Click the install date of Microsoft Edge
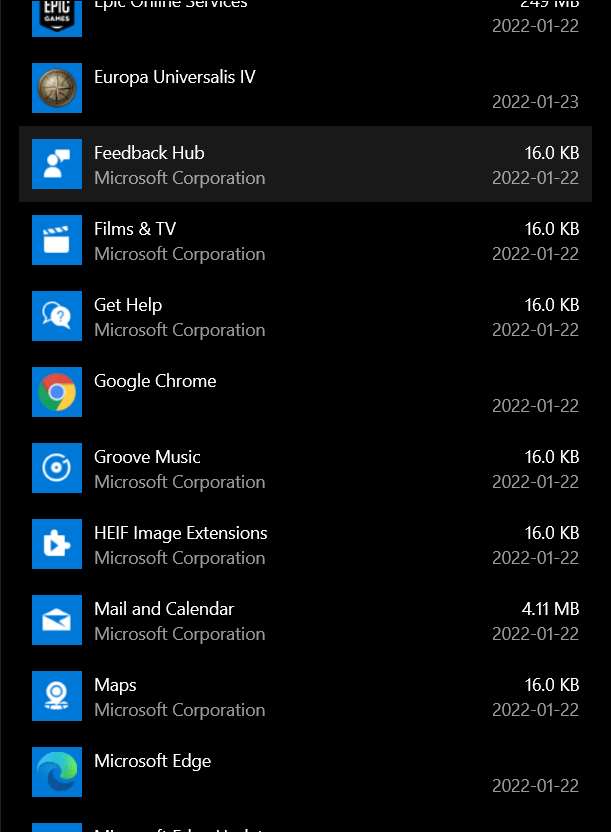The image size is (611, 832). point(535,786)
